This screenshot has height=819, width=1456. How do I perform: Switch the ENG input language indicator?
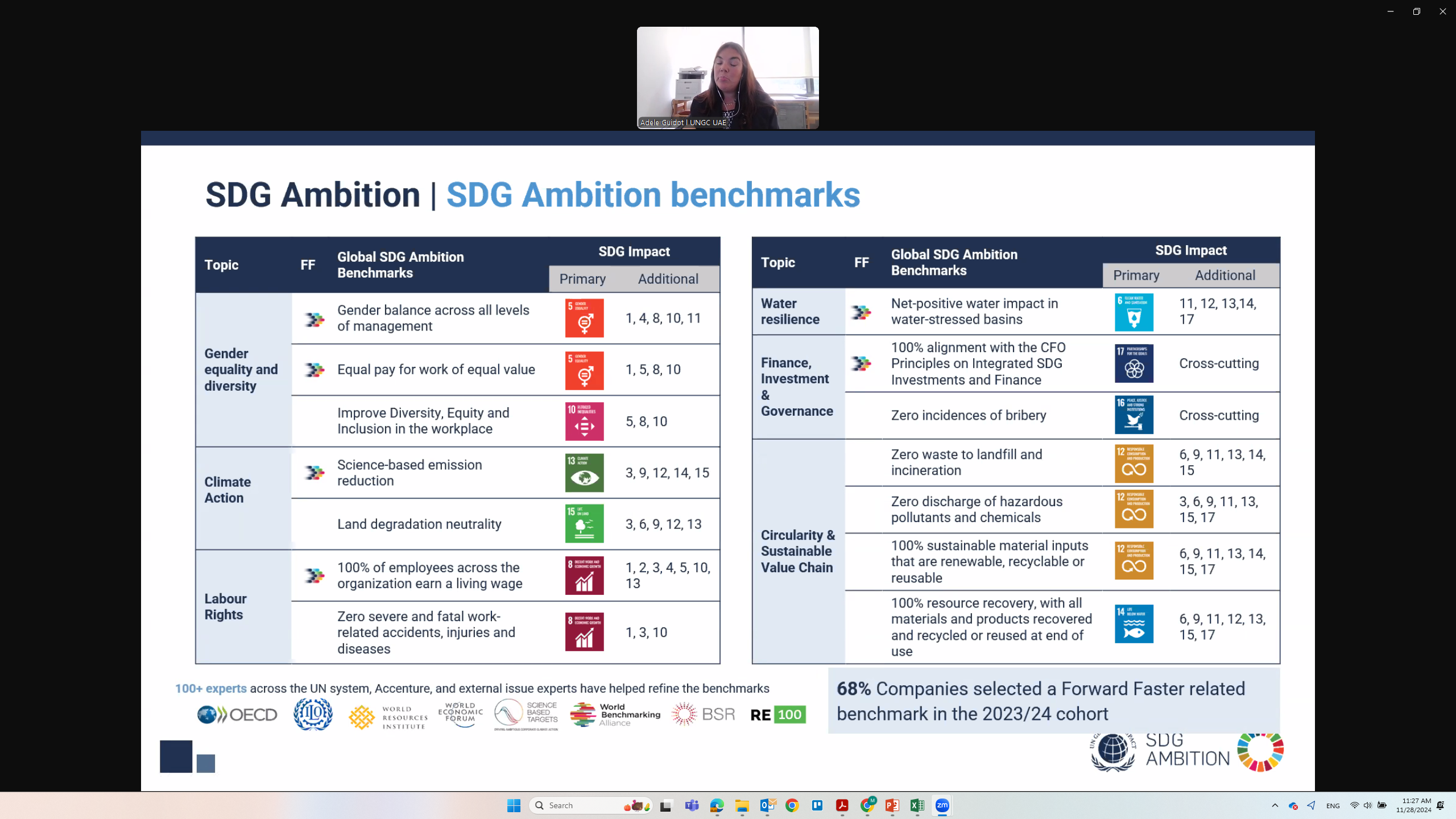coord(1333,805)
